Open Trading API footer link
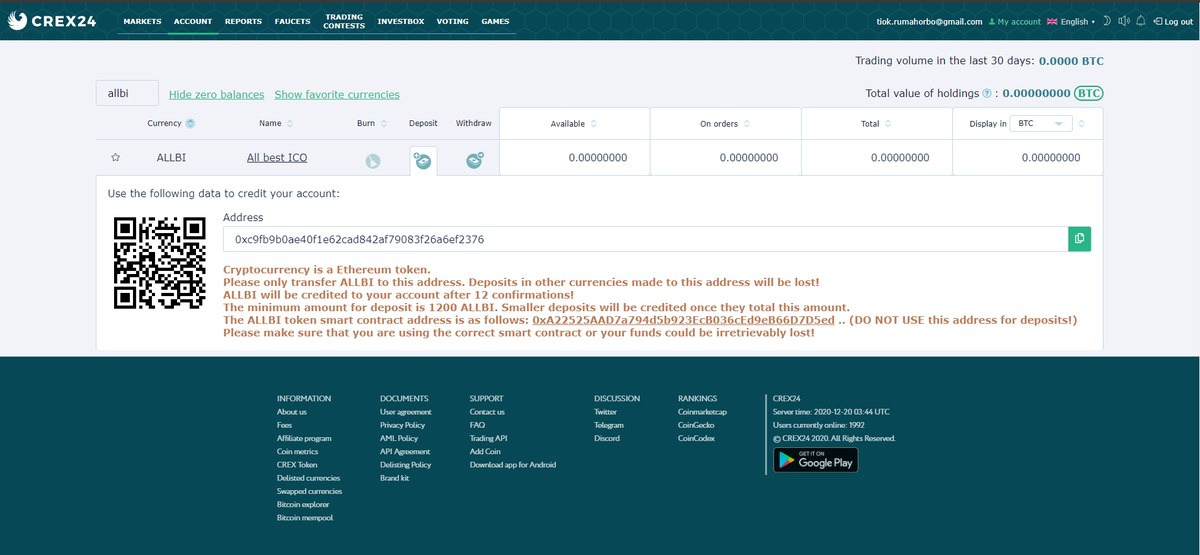1200x555 pixels. click(x=489, y=438)
